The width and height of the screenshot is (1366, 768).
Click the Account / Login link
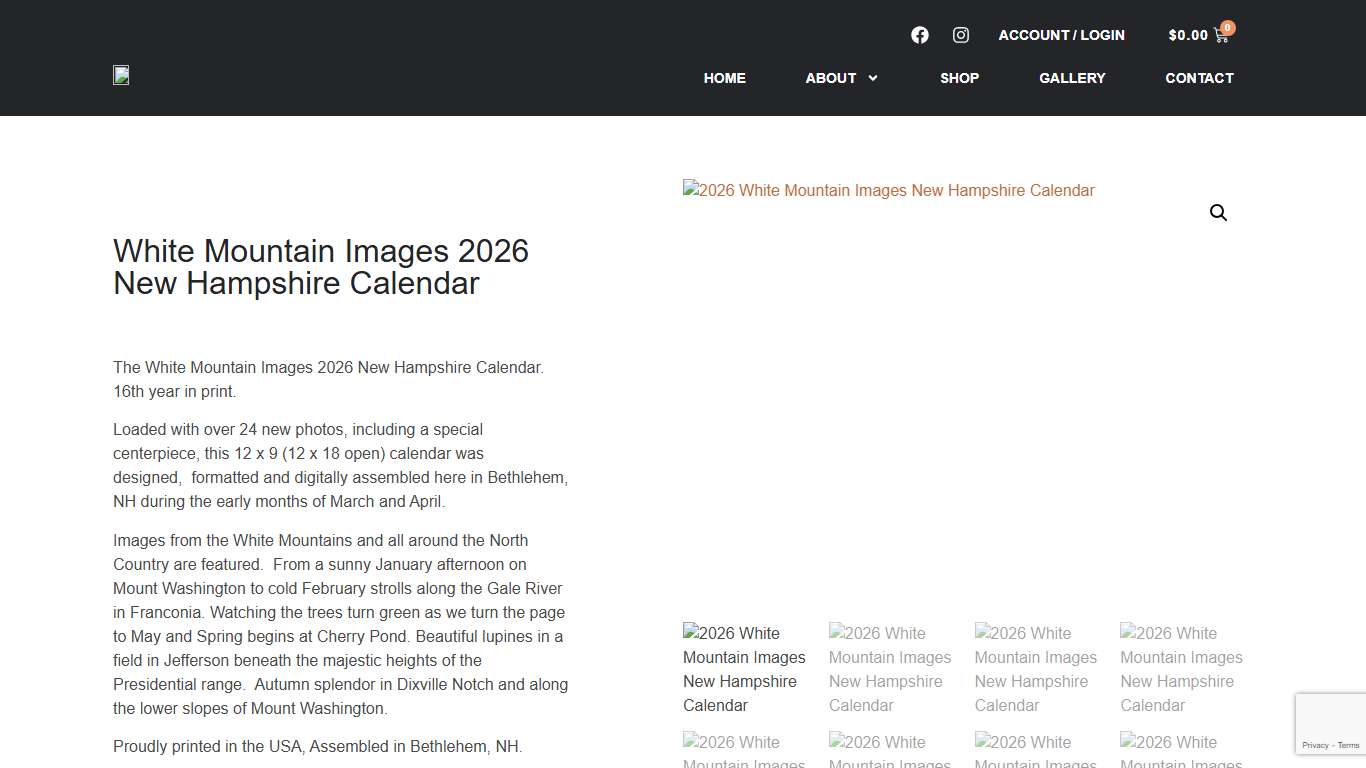pos(1061,35)
